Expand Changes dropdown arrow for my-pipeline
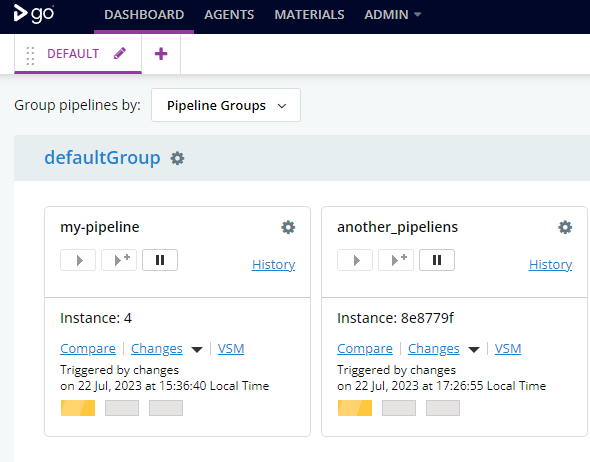 tap(197, 350)
